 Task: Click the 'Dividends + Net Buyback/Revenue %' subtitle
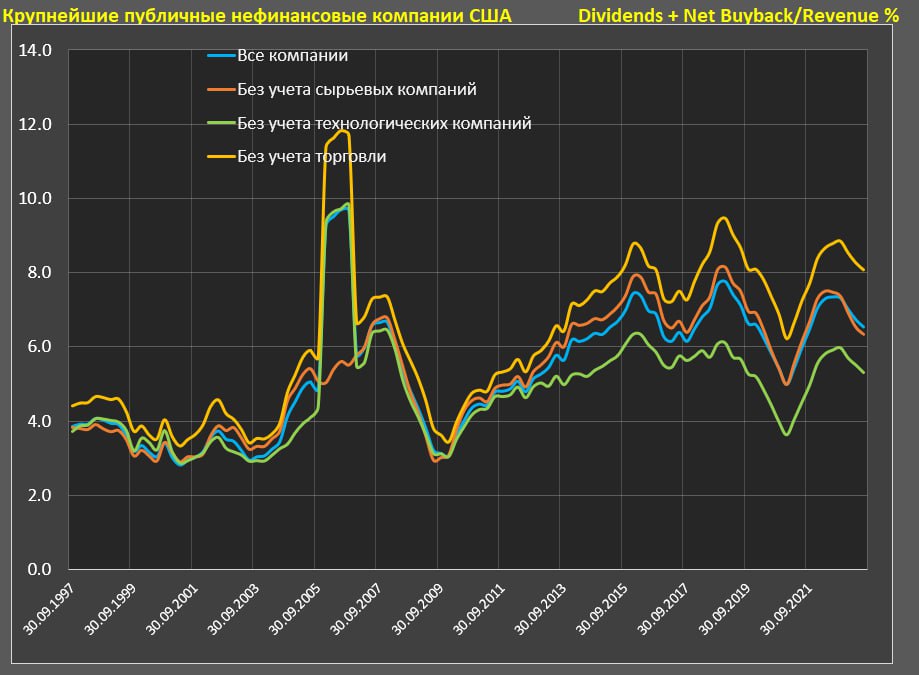pos(738,15)
